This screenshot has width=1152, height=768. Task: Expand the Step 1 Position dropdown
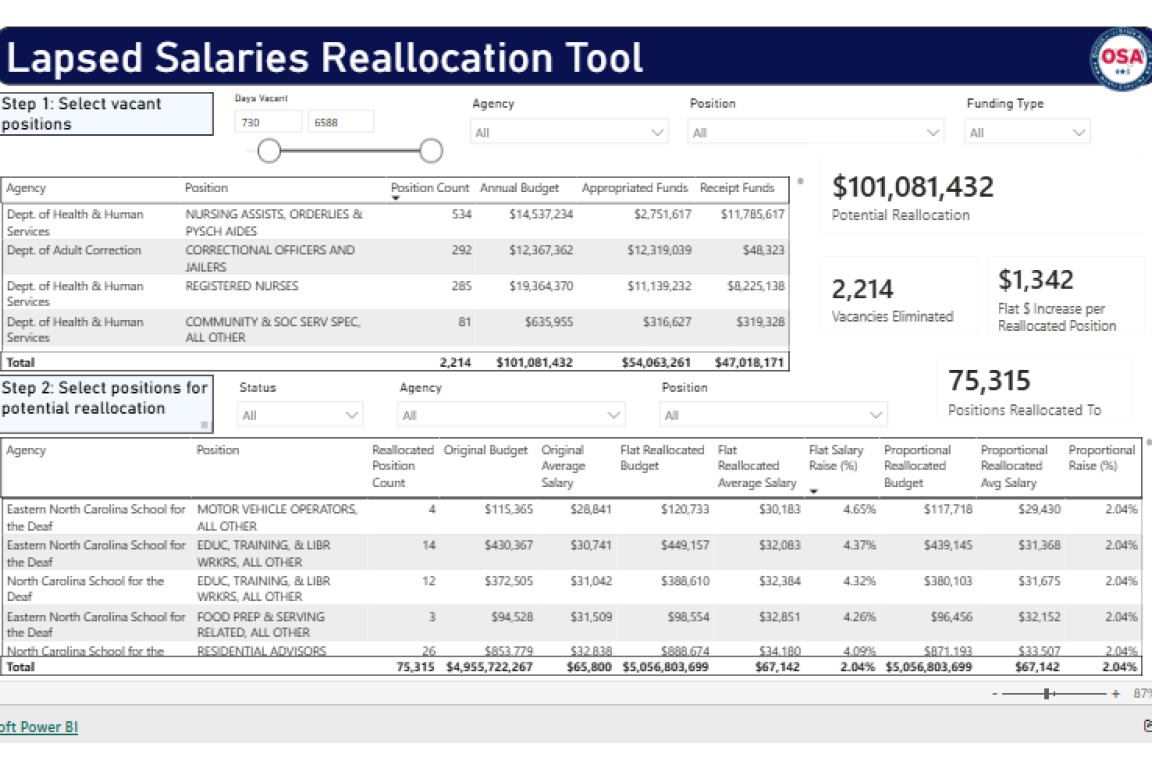tap(816, 132)
